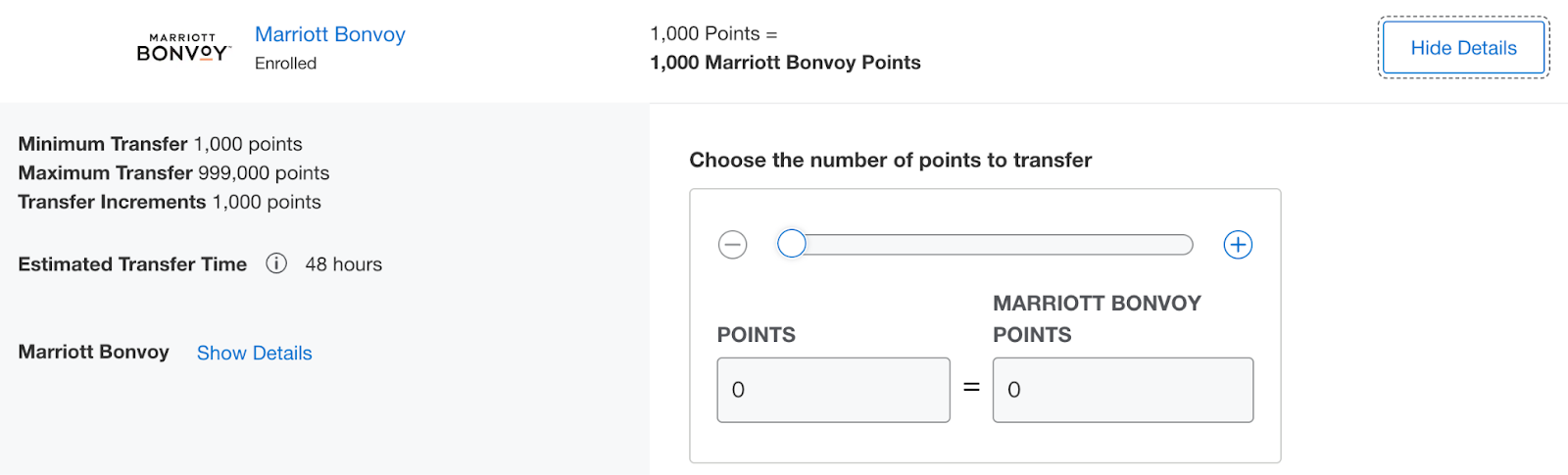Click the Maximum Transfer 999,000 points line
This screenshot has width=1568, height=475.
tap(173, 173)
